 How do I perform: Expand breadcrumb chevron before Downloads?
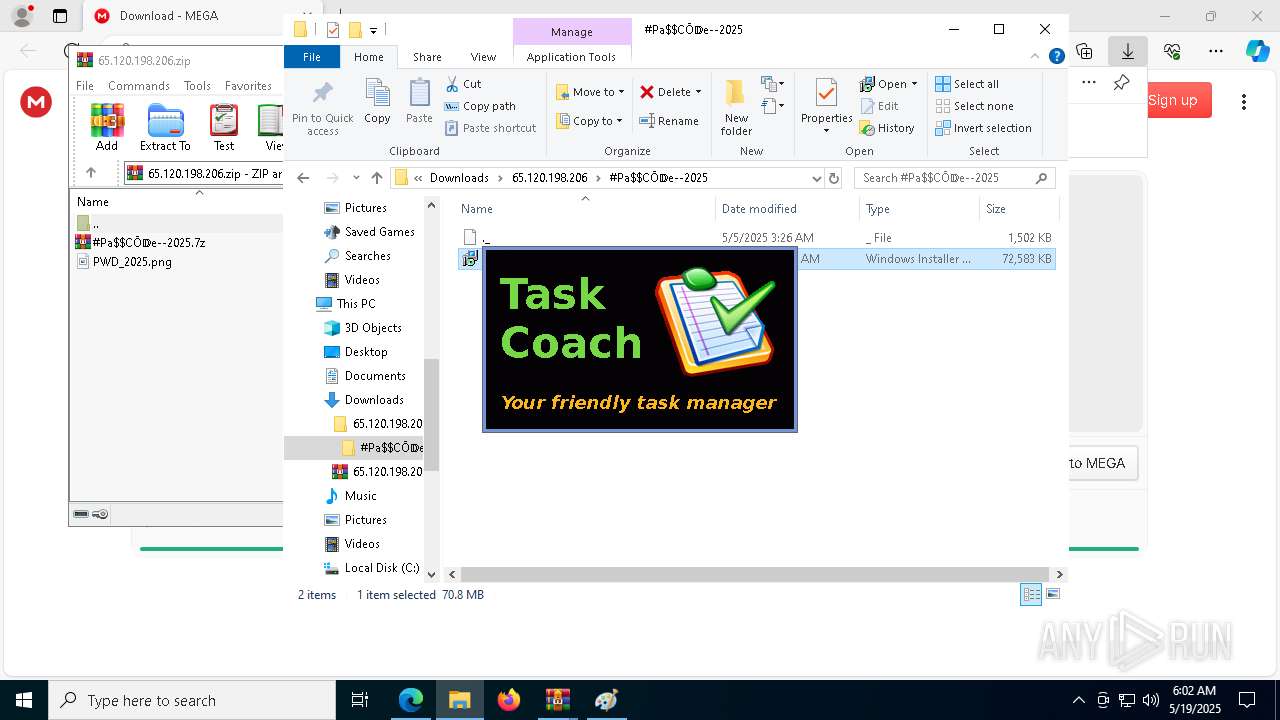pos(418,178)
